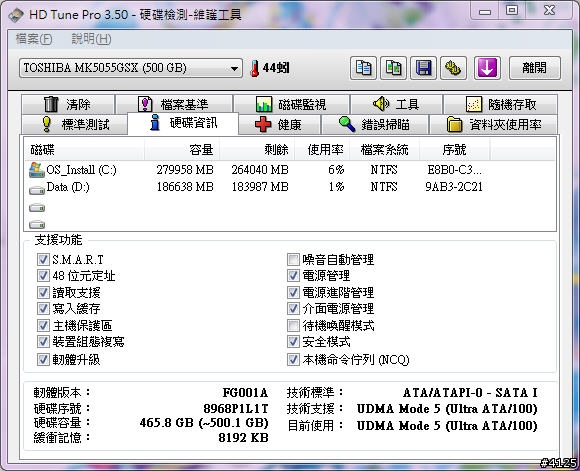This screenshot has width=580, height=471.
Task: Switch to the 磁碟監視 tab
Action: pyautogui.click(x=292, y=104)
